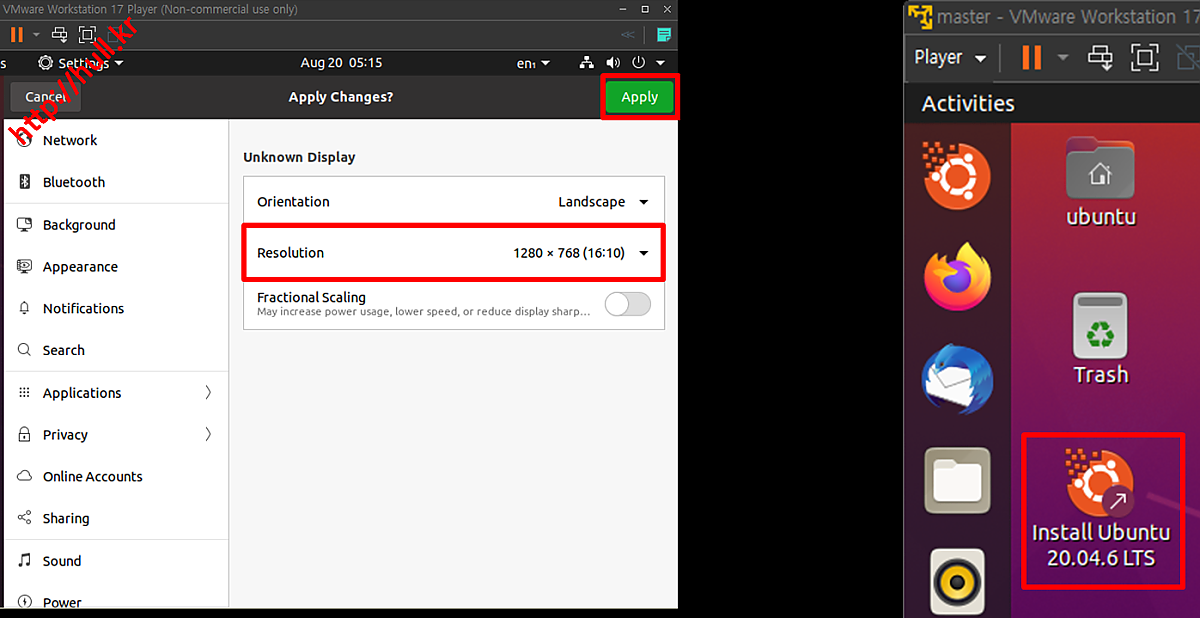1200x618 pixels.
Task: Toggle the Fractional Scaling switch
Action: click(628, 304)
